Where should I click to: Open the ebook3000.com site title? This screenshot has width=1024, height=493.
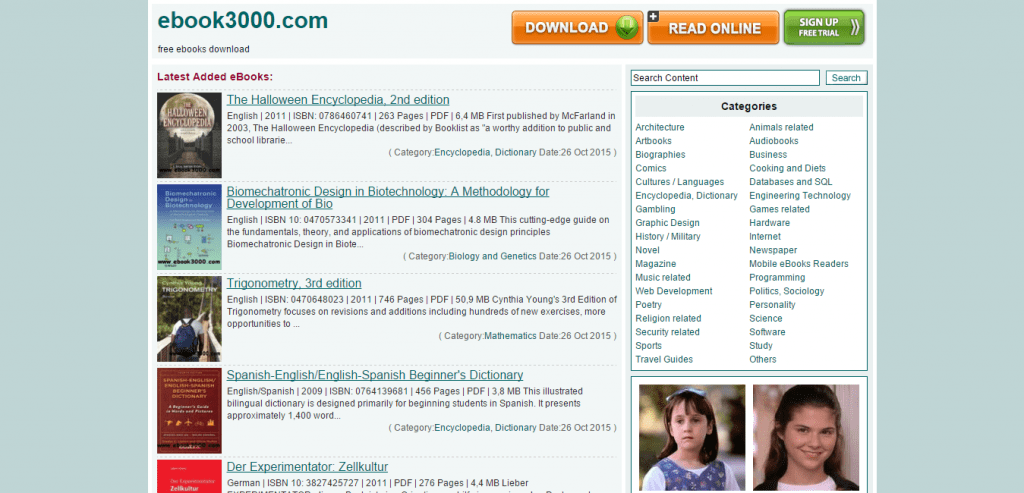coord(242,21)
